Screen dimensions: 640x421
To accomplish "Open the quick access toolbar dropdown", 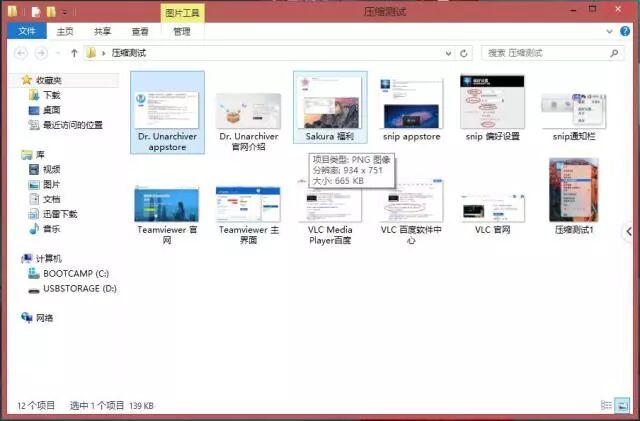I will [x=64, y=12].
